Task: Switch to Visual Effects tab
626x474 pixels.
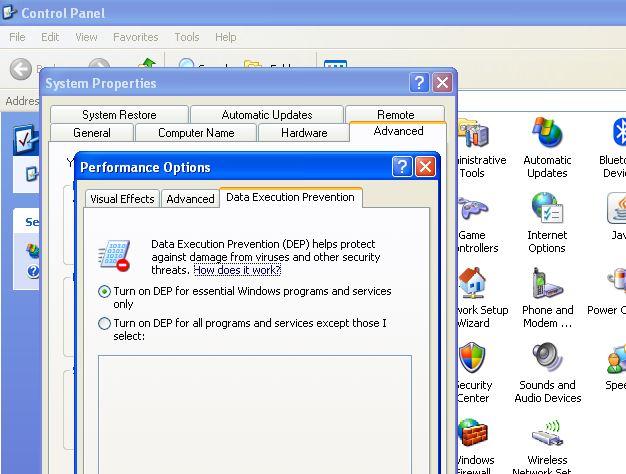Action: 122,198
